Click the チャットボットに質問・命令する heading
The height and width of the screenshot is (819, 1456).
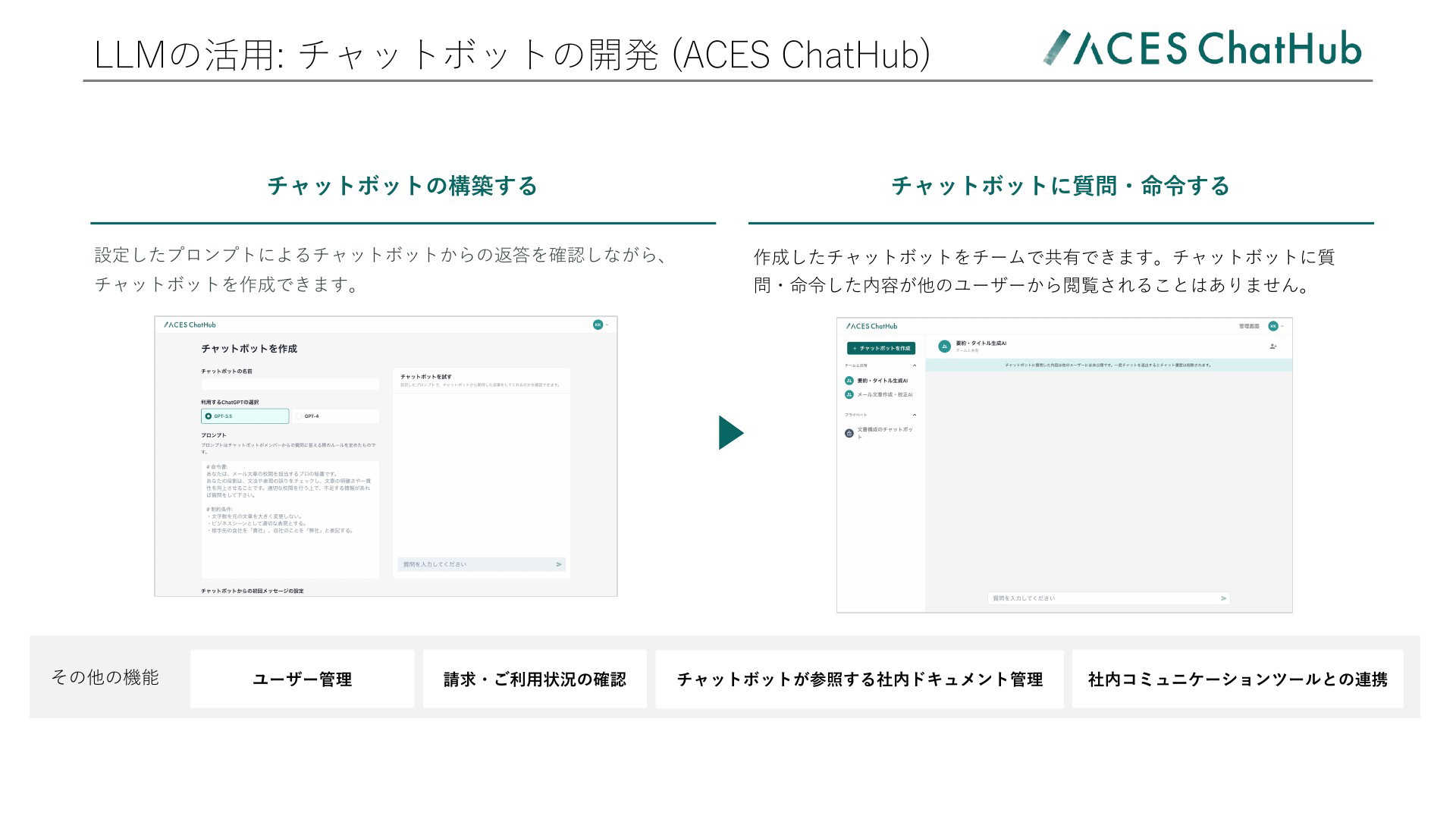coord(1061,186)
